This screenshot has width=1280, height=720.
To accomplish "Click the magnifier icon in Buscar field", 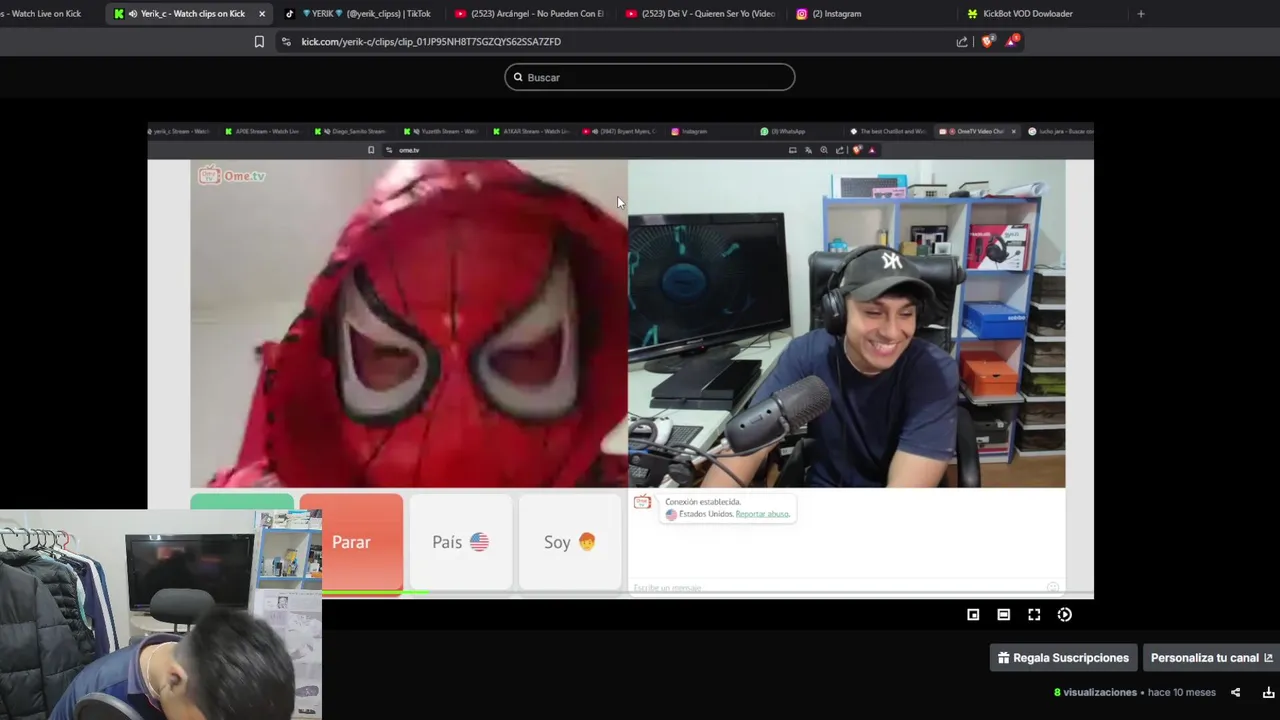I will tap(518, 77).
